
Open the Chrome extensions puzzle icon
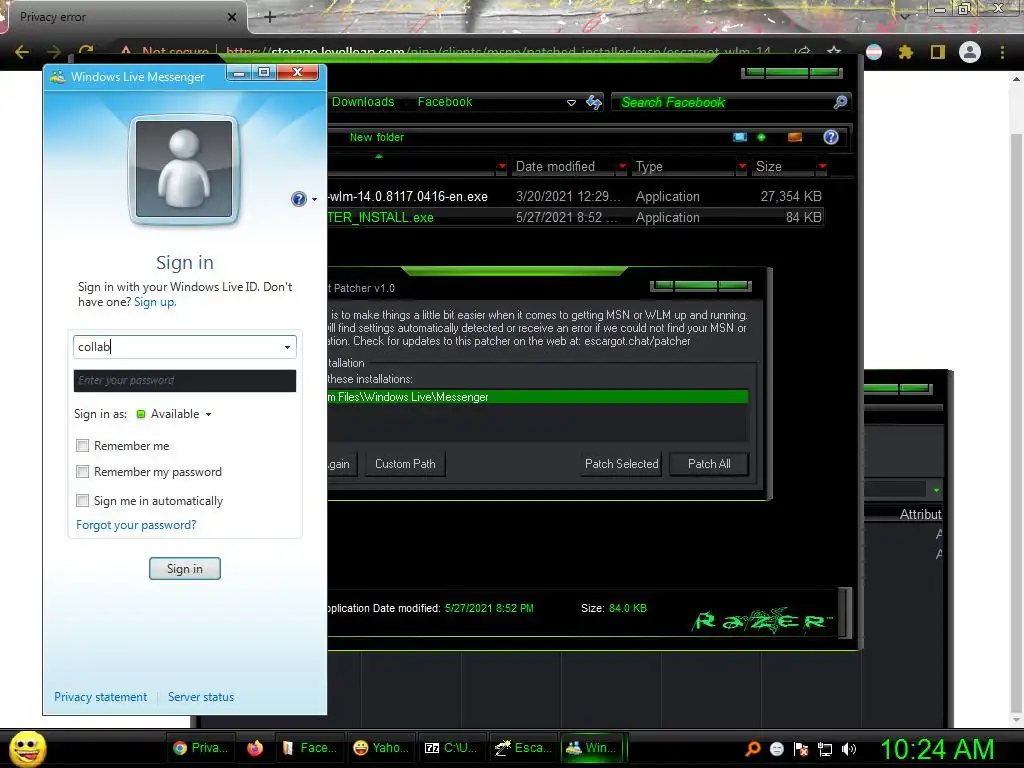click(x=905, y=52)
